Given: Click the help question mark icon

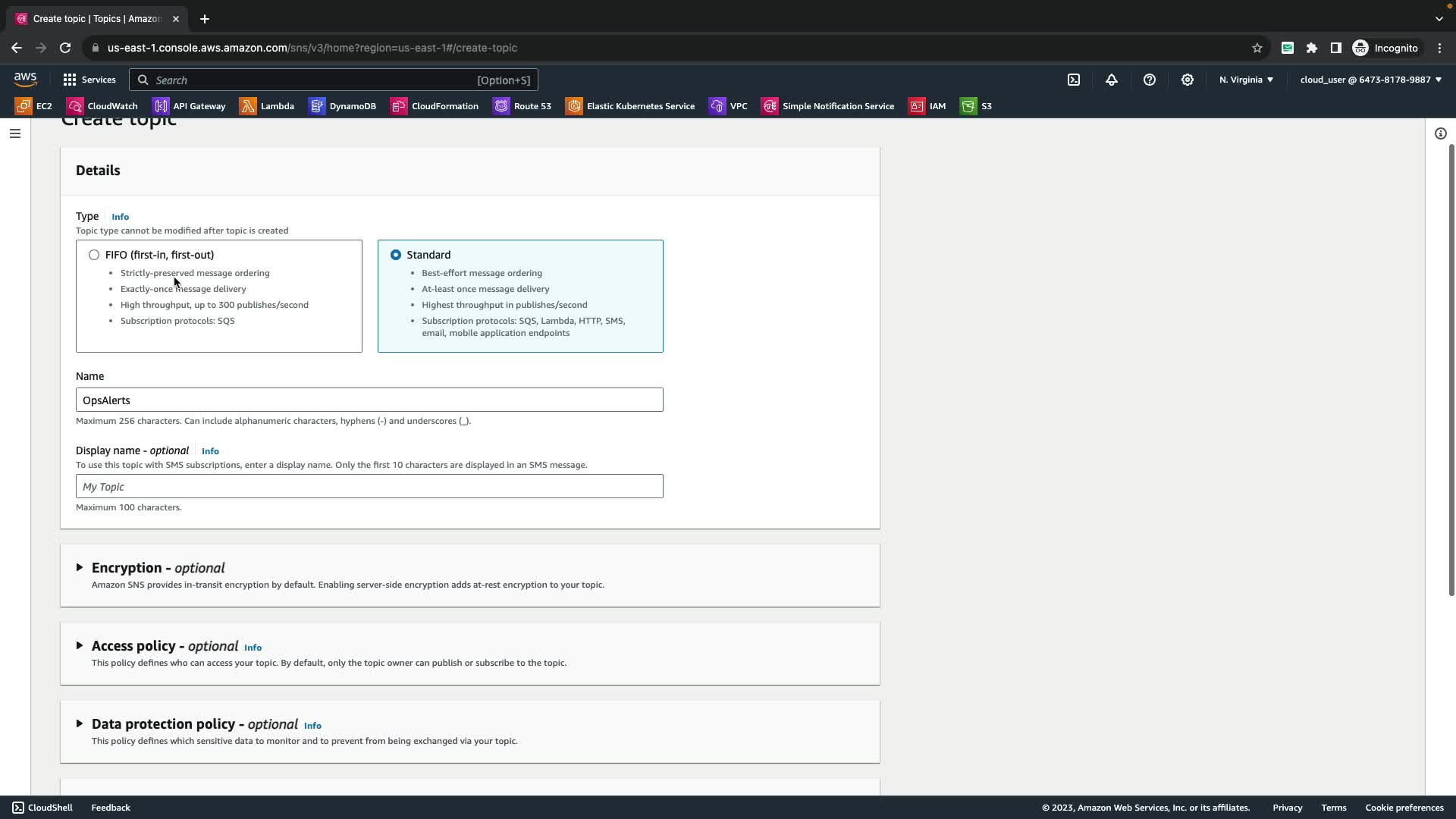Looking at the screenshot, I should 1150,80.
